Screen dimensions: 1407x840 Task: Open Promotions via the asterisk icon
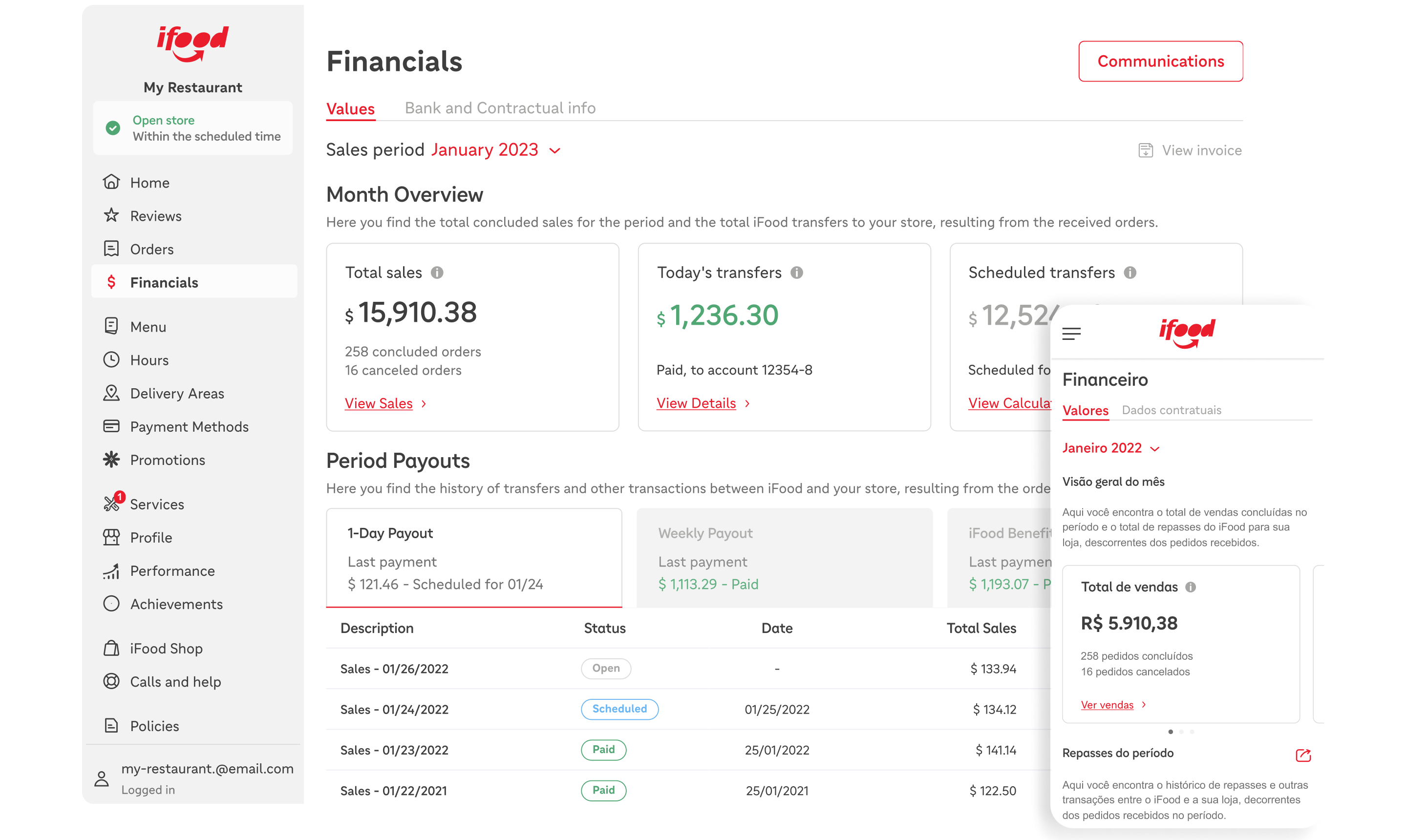[111, 460]
